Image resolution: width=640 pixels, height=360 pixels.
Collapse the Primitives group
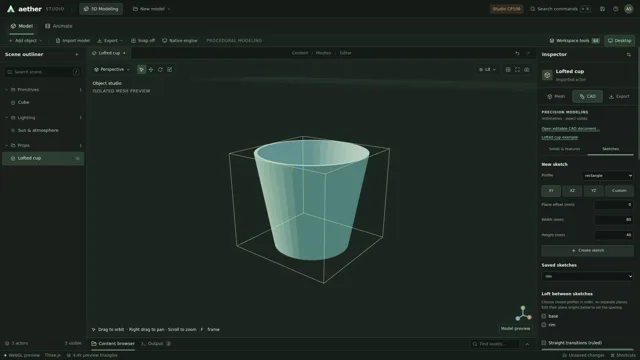tap(7, 90)
